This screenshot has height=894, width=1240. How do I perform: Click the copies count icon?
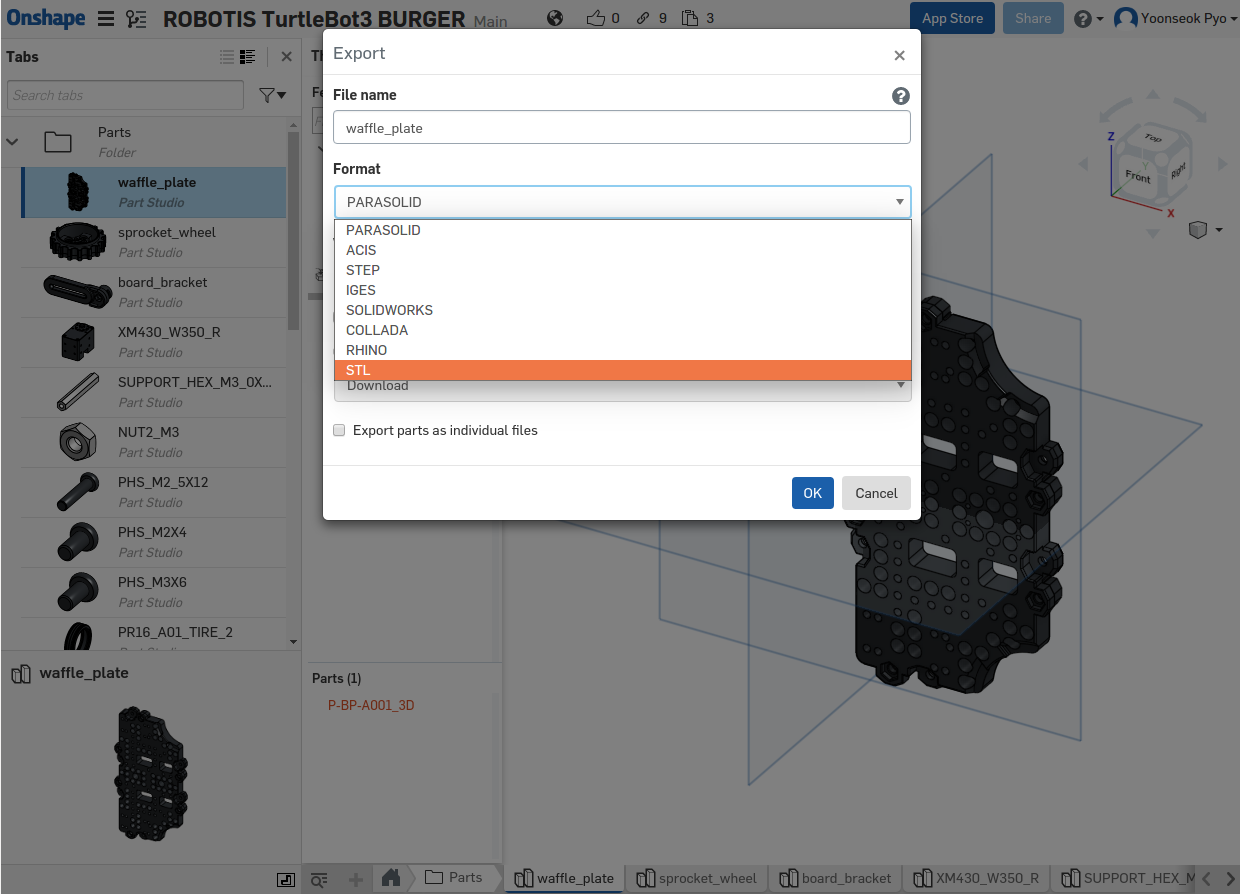click(690, 18)
